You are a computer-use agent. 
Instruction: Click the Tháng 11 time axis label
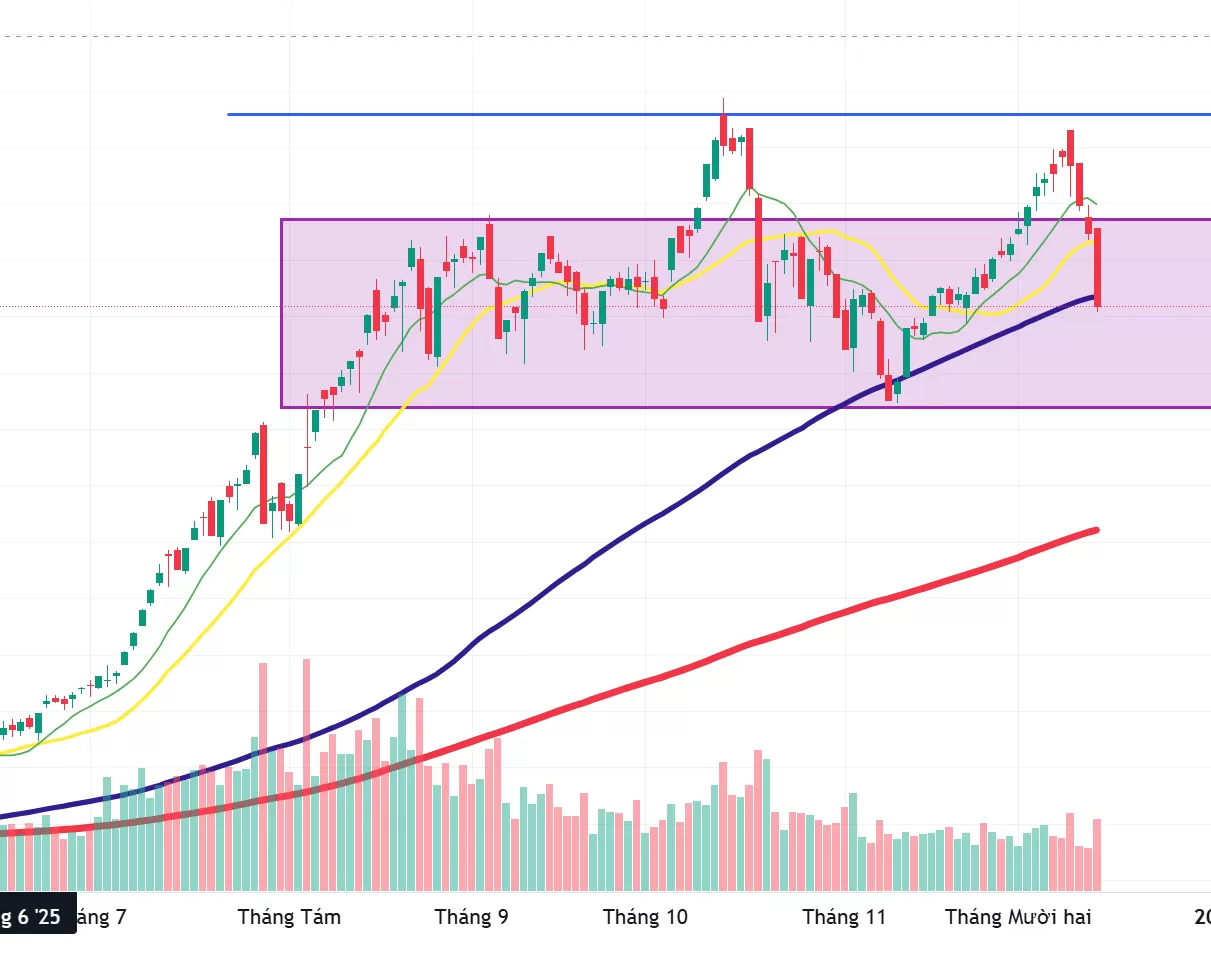pyautogui.click(x=844, y=917)
